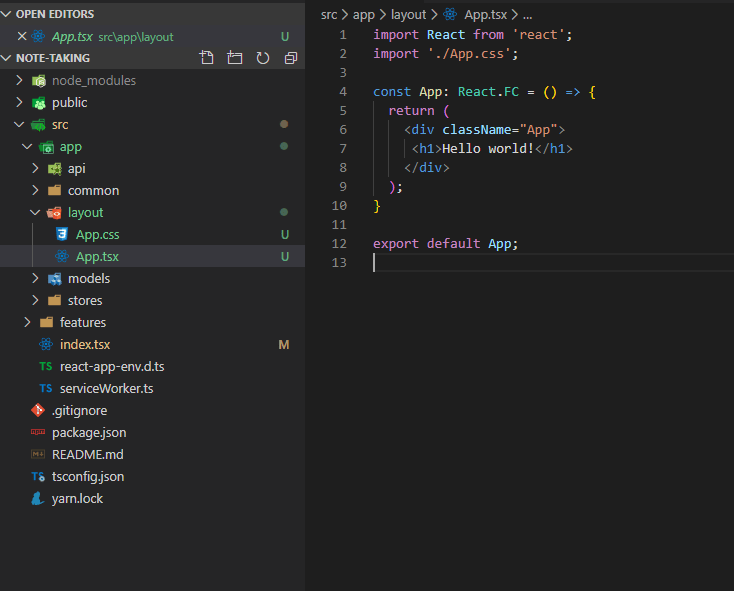This screenshot has width=734, height=591.
Task: Click the React icon next to index.tsx
Action: (x=46, y=344)
